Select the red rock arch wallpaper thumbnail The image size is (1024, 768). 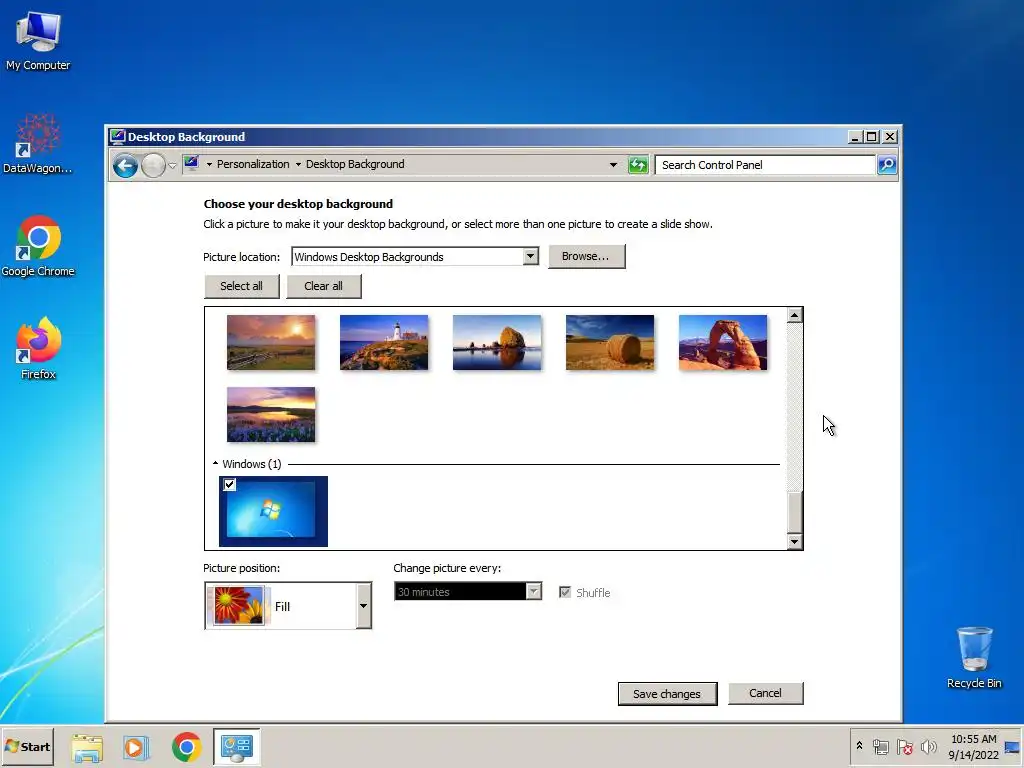click(x=723, y=343)
